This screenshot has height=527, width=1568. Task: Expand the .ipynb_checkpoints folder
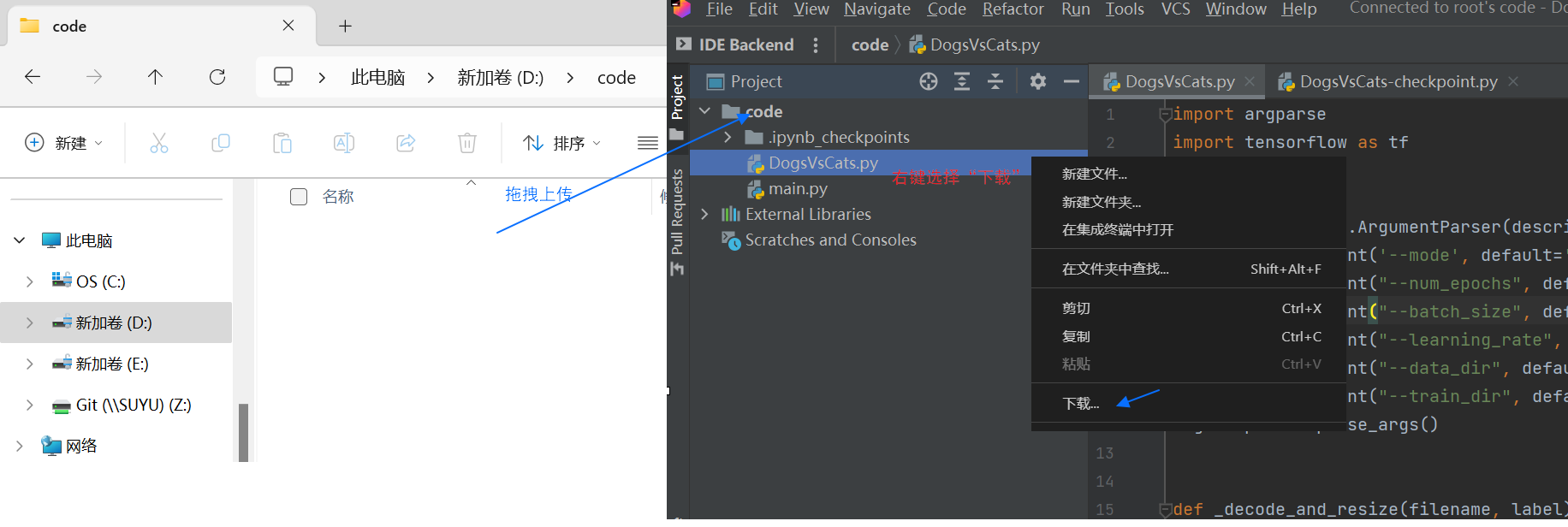point(728,138)
